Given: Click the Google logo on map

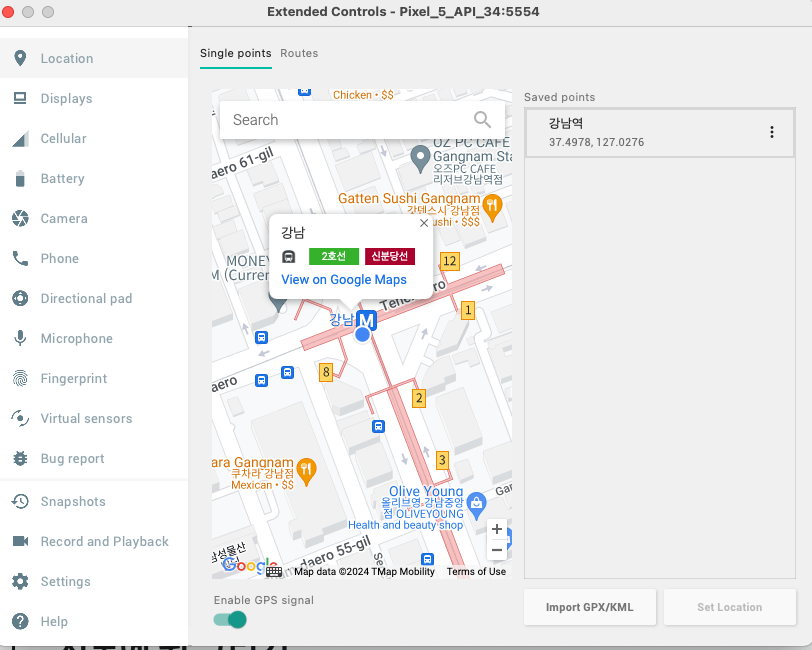Looking at the screenshot, I should 249,566.
